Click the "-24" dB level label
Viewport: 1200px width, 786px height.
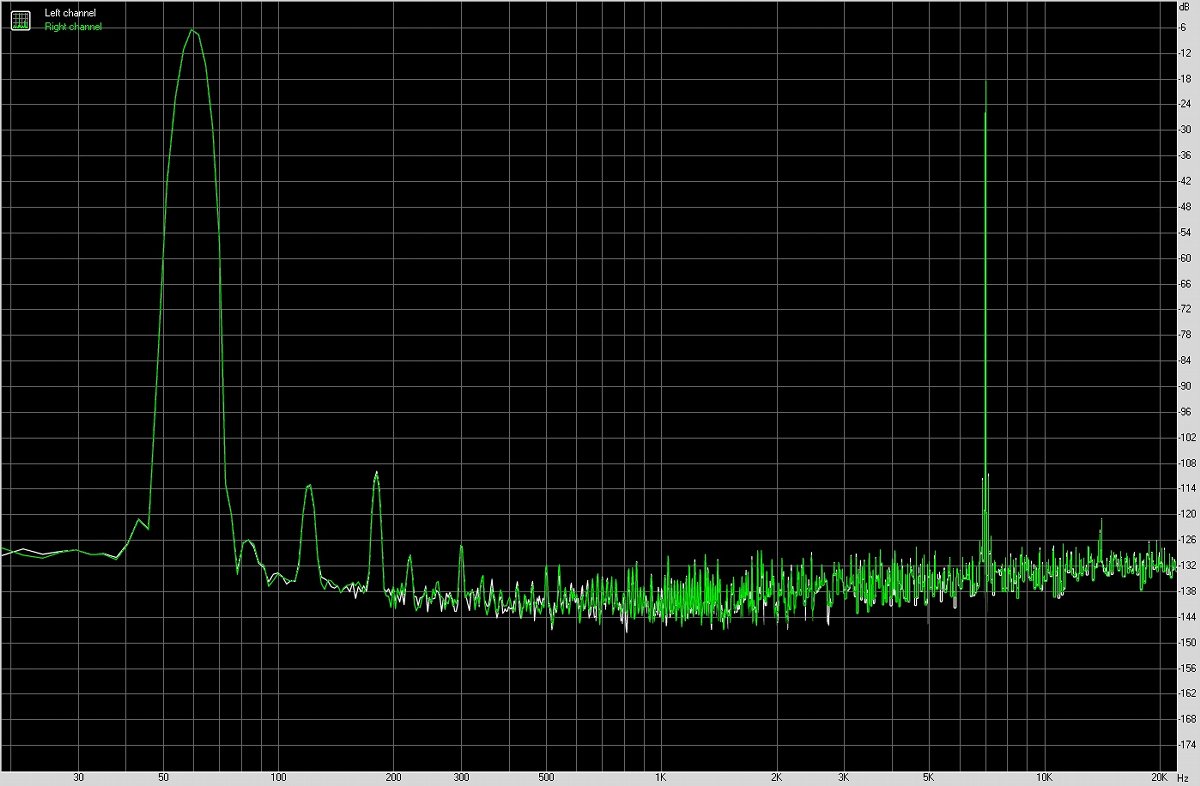[x=1185, y=104]
